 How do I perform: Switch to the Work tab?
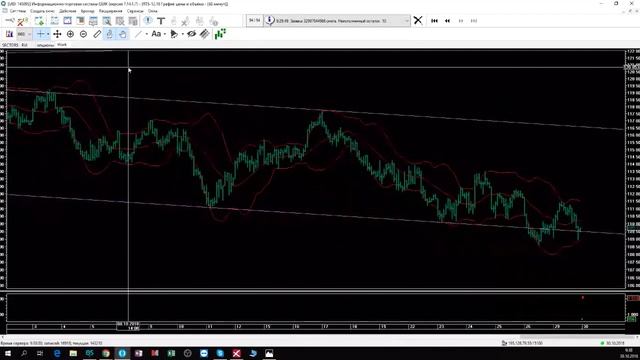[62, 44]
